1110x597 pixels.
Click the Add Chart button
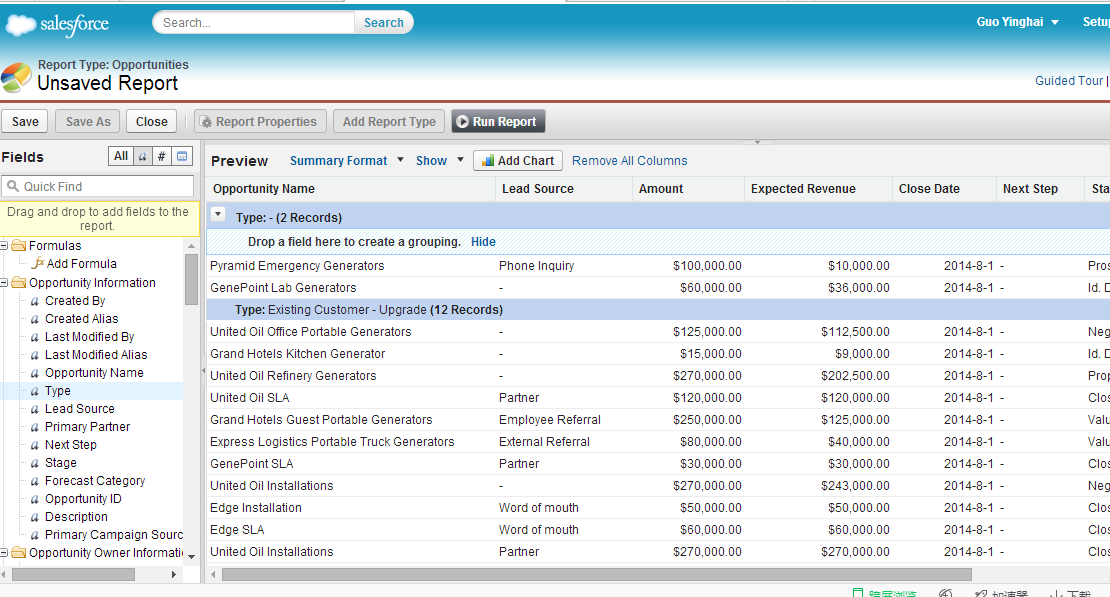point(517,161)
